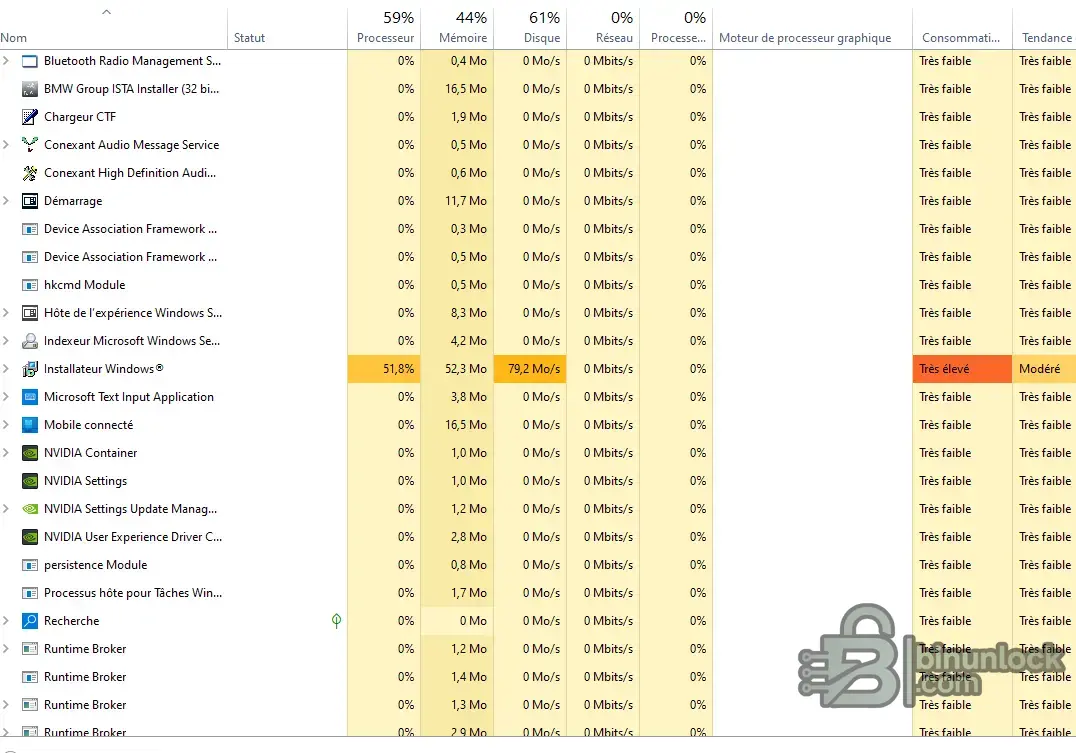Sort by the Processeur column header
The width and height of the screenshot is (1076, 753).
pyautogui.click(x=384, y=27)
